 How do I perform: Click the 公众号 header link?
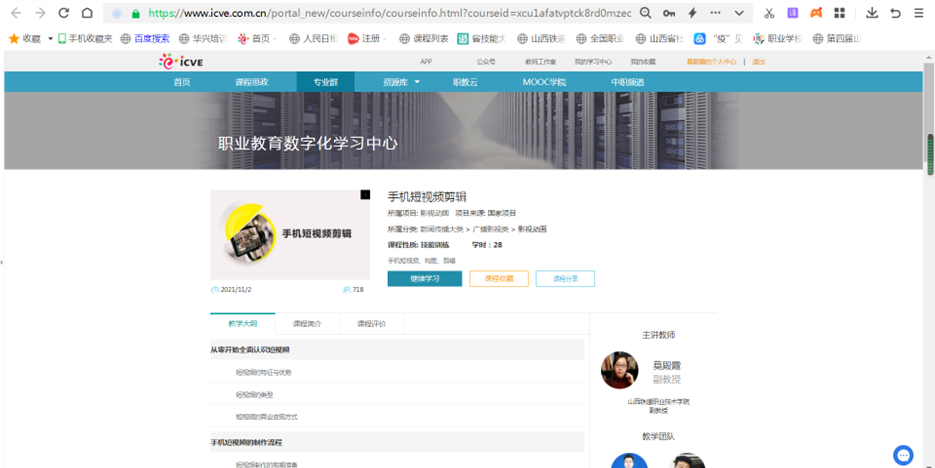[485, 62]
